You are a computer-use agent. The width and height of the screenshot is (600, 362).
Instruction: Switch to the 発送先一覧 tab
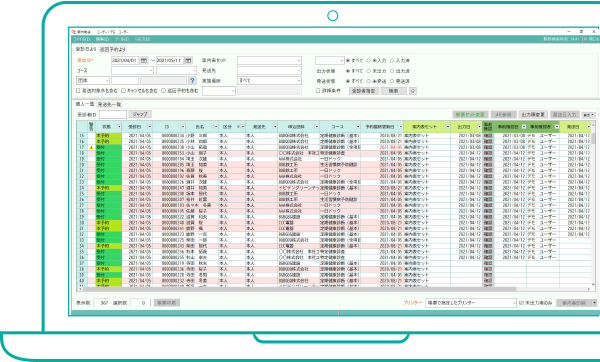click(x=109, y=104)
